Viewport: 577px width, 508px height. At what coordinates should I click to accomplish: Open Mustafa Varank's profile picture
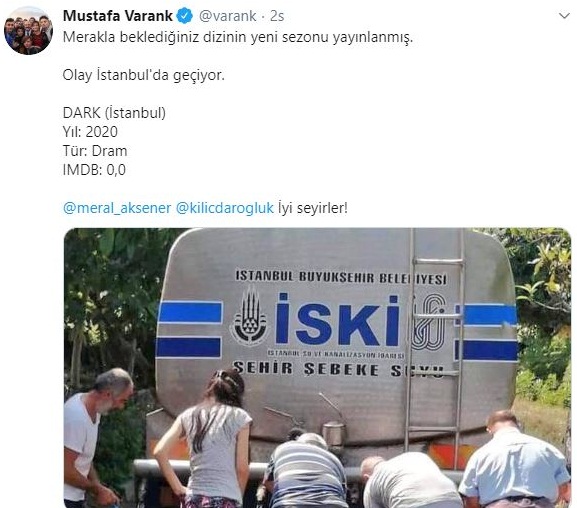click(x=28, y=31)
